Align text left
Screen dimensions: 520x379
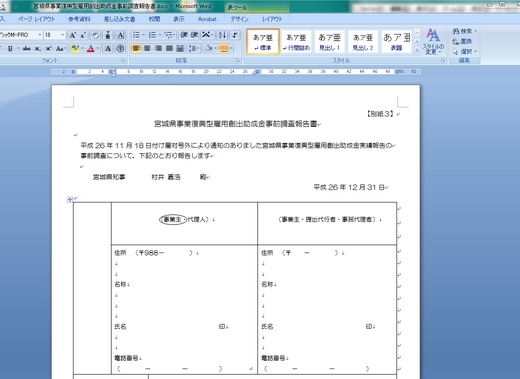(136, 49)
